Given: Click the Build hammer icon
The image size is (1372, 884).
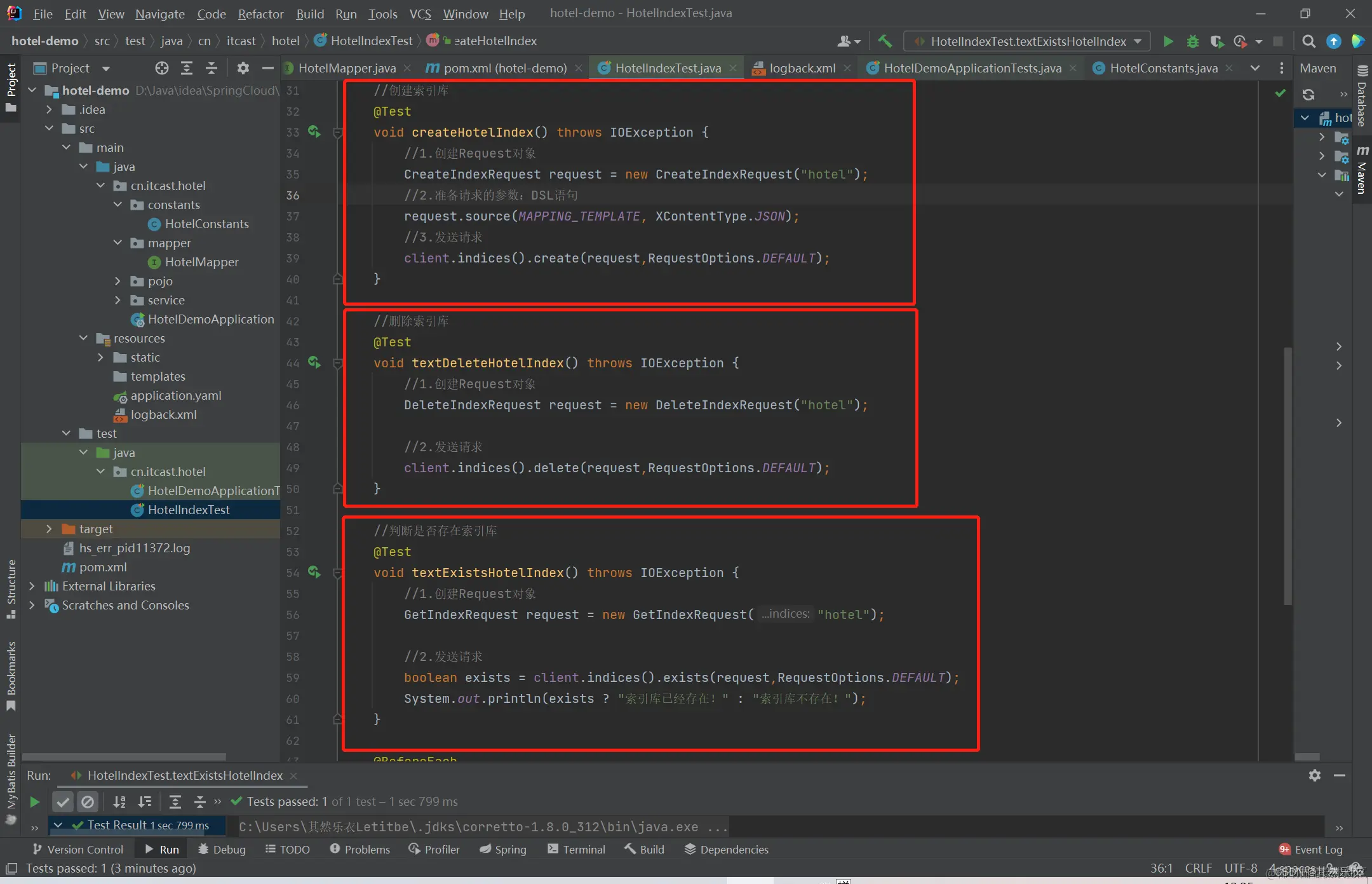Looking at the screenshot, I should (885, 41).
